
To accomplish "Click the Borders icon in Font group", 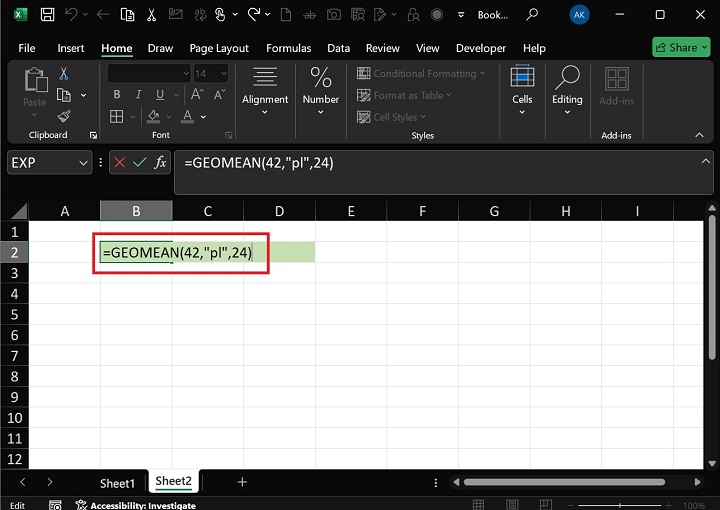I will coord(117,117).
